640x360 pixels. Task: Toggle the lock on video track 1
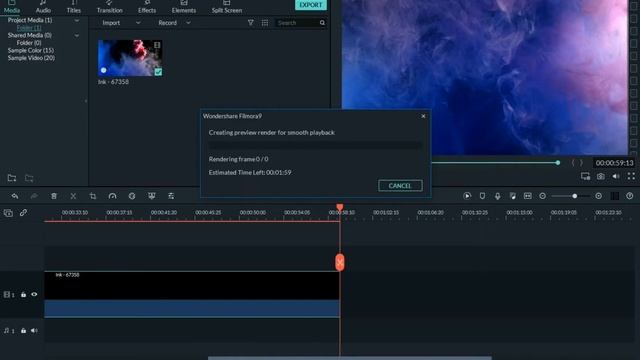[x=23, y=294]
